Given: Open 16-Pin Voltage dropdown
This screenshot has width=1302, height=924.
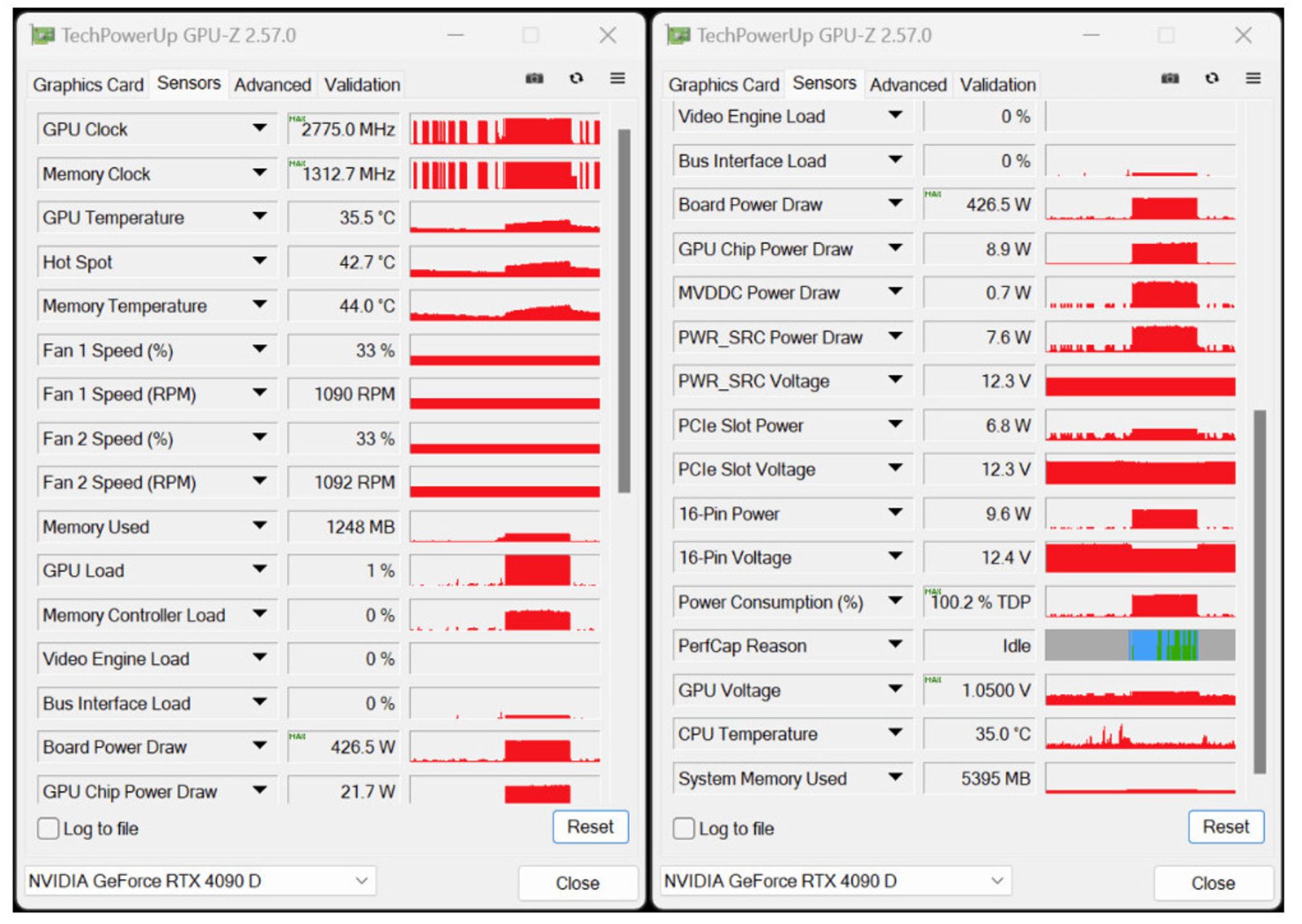Looking at the screenshot, I should [895, 557].
